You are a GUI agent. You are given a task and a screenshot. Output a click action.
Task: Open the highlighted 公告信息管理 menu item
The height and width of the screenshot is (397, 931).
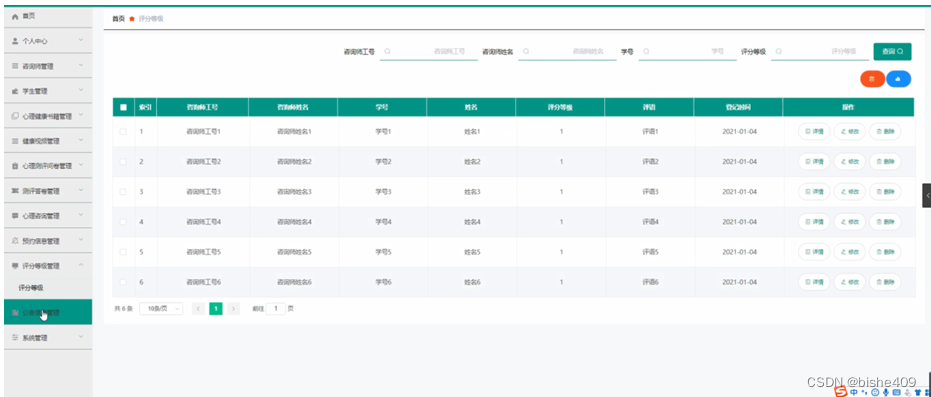[48, 312]
